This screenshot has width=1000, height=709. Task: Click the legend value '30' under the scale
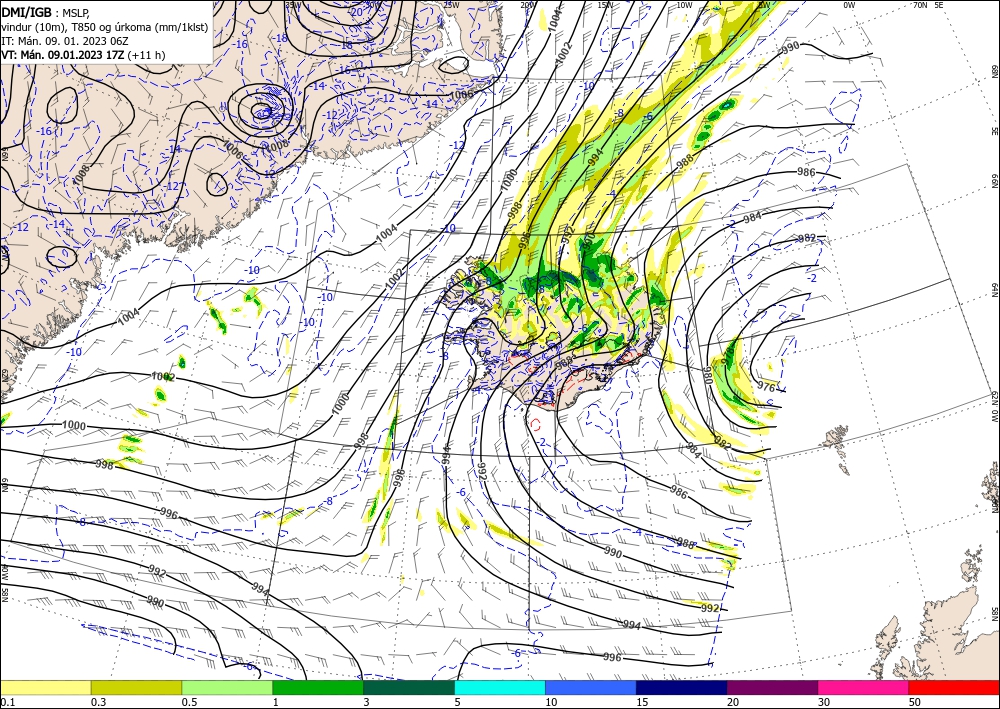pyautogui.click(x=825, y=702)
